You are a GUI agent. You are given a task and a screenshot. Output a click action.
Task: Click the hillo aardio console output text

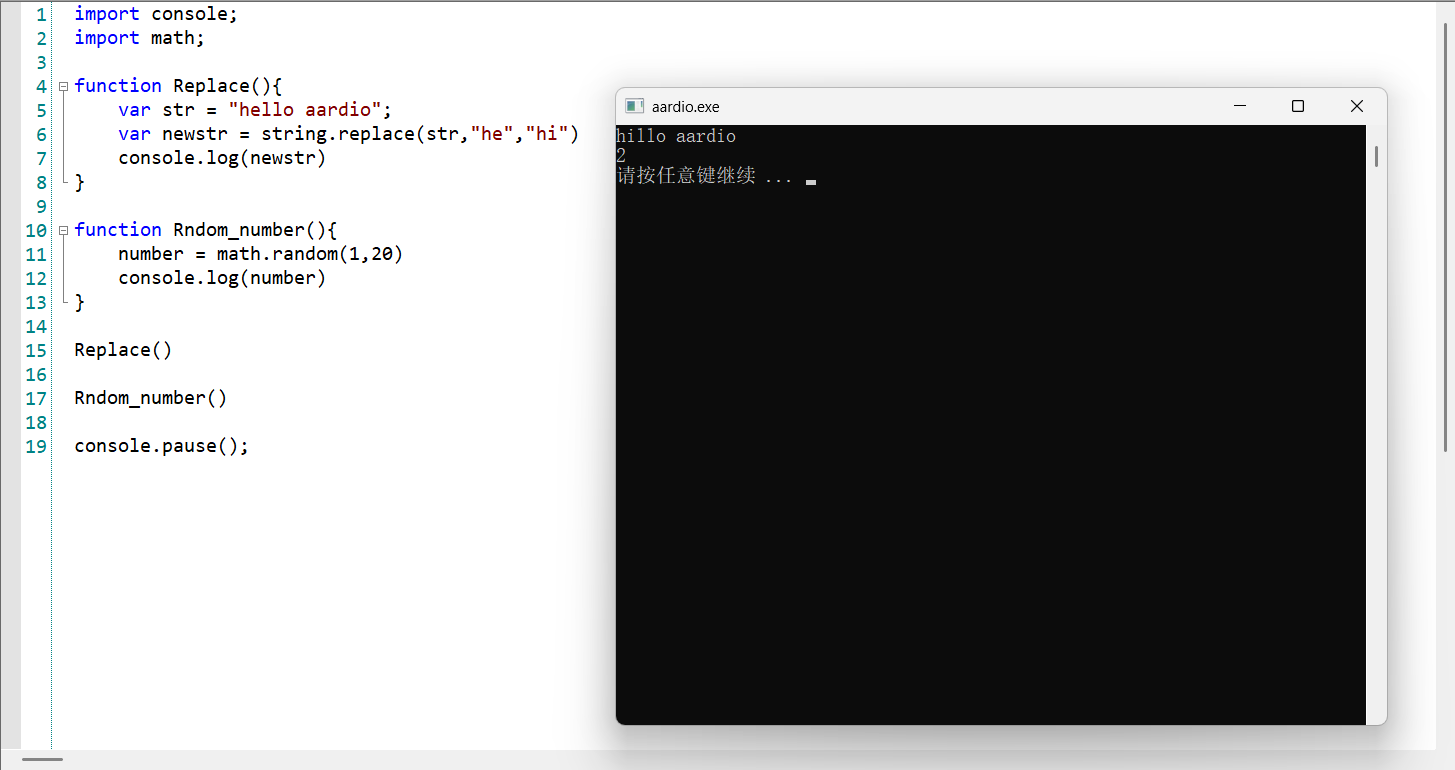675,135
